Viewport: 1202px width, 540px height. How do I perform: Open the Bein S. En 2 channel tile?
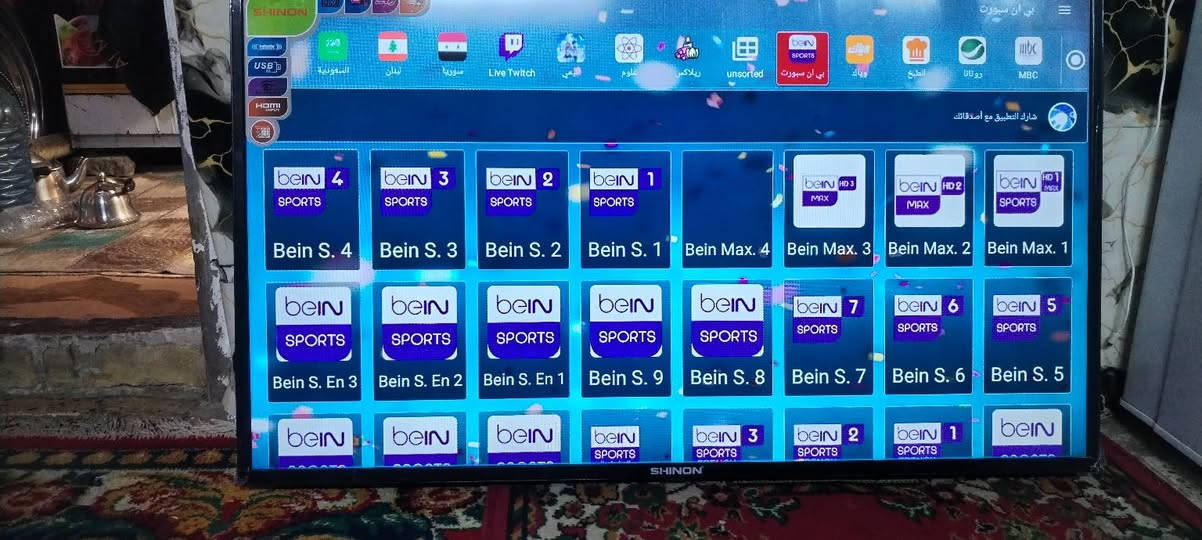[420, 340]
